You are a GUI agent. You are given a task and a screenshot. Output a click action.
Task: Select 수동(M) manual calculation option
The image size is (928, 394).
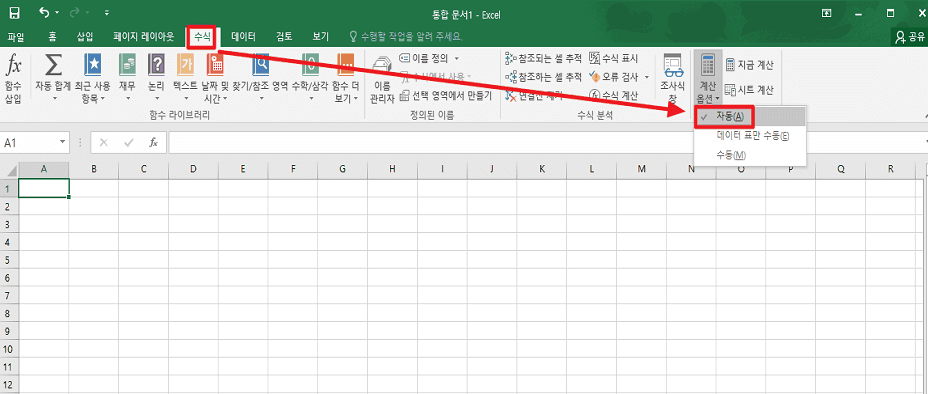tap(749, 155)
